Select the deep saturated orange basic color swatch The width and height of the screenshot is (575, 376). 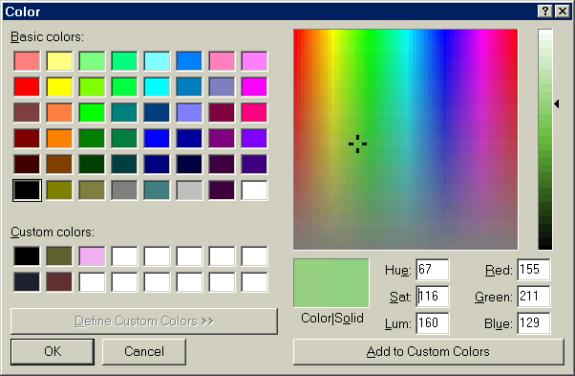point(59,138)
